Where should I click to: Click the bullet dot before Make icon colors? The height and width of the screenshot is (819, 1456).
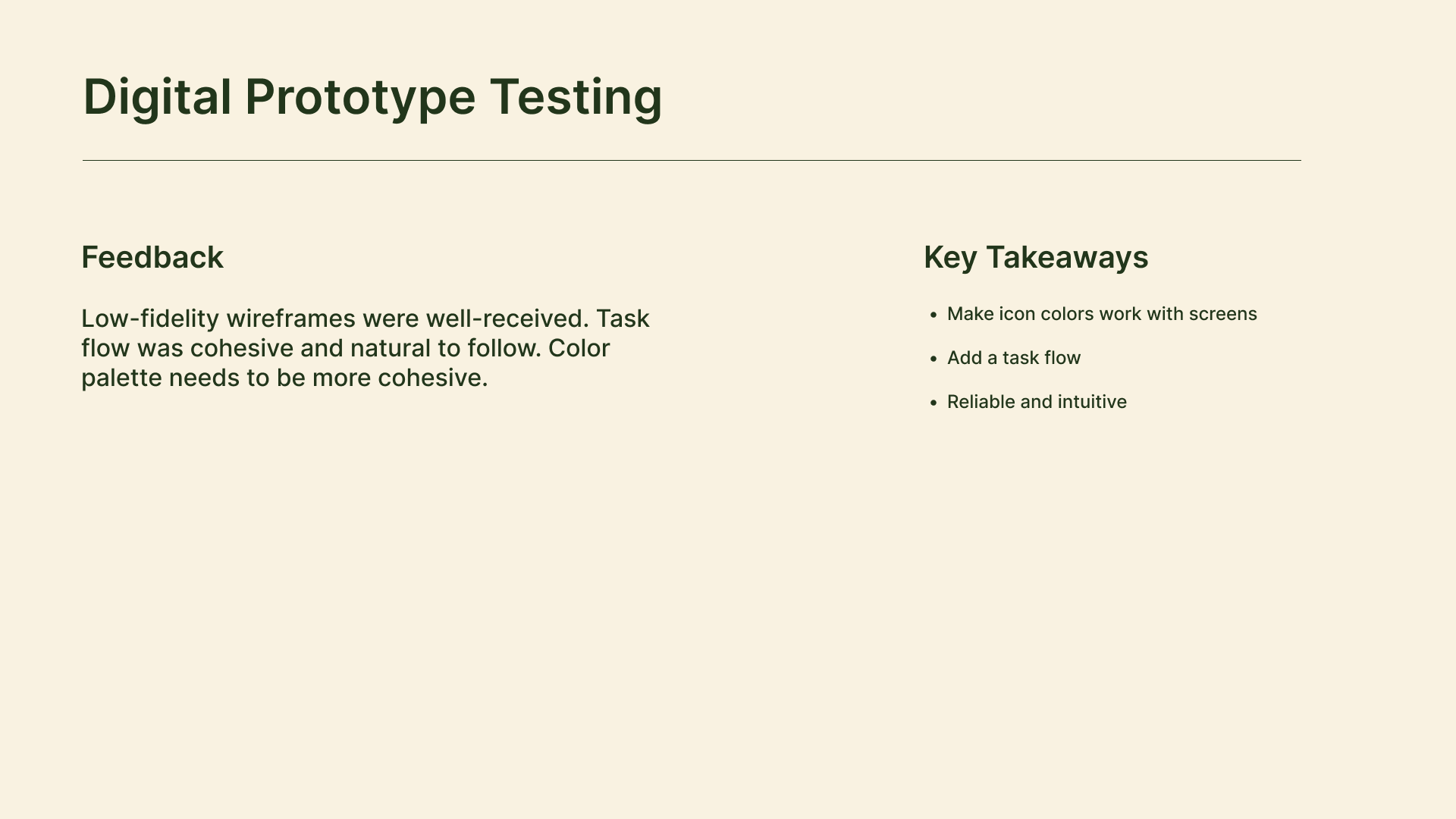(933, 315)
